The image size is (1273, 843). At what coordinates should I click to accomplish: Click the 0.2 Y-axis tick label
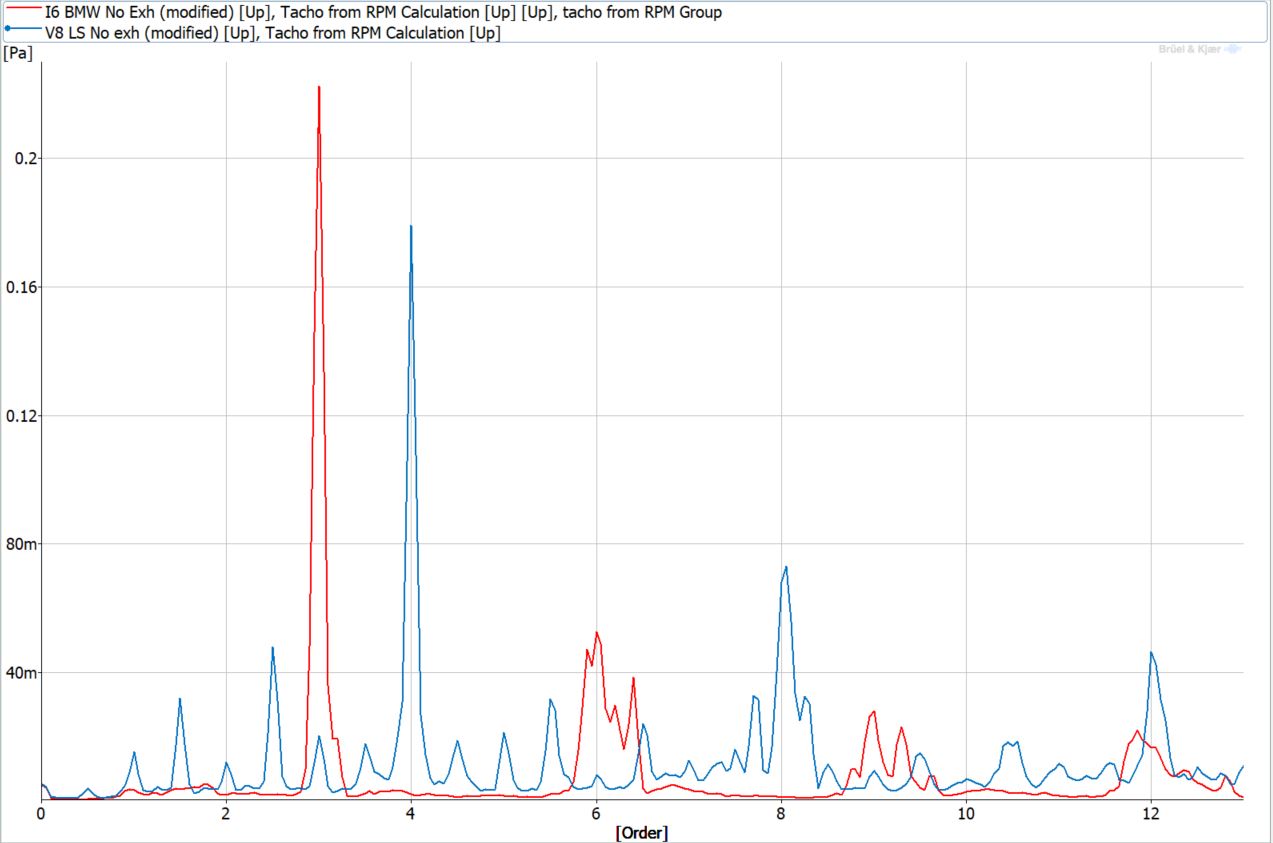(x=20, y=158)
